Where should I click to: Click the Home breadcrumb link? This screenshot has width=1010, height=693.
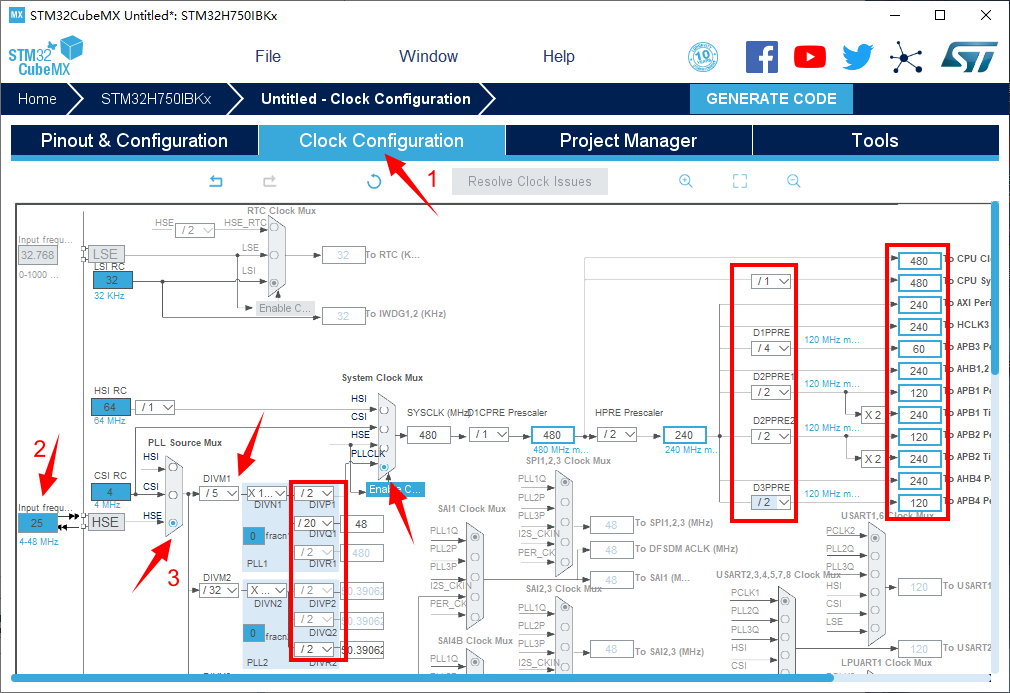click(37, 99)
